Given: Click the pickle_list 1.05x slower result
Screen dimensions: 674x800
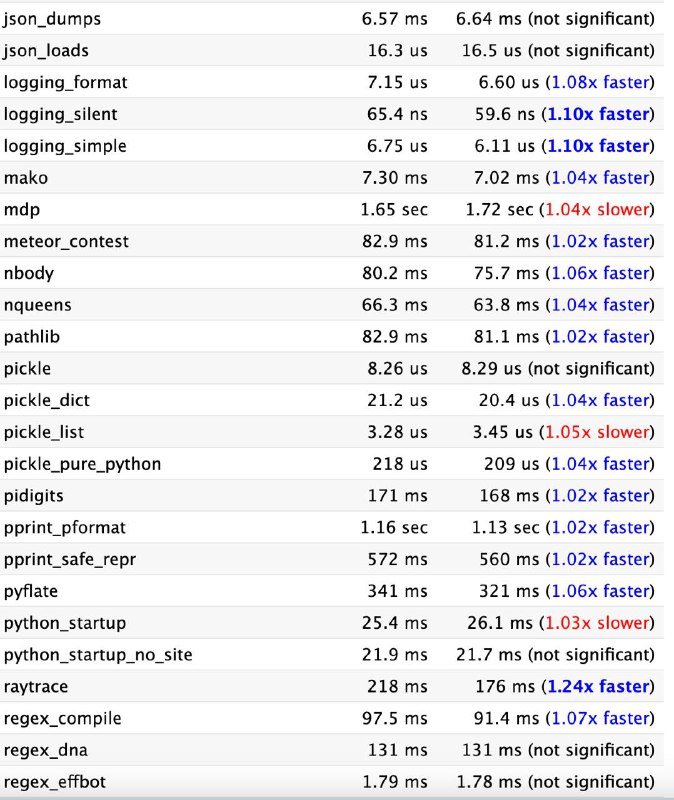Looking at the screenshot, I should [x=597, y=432].
